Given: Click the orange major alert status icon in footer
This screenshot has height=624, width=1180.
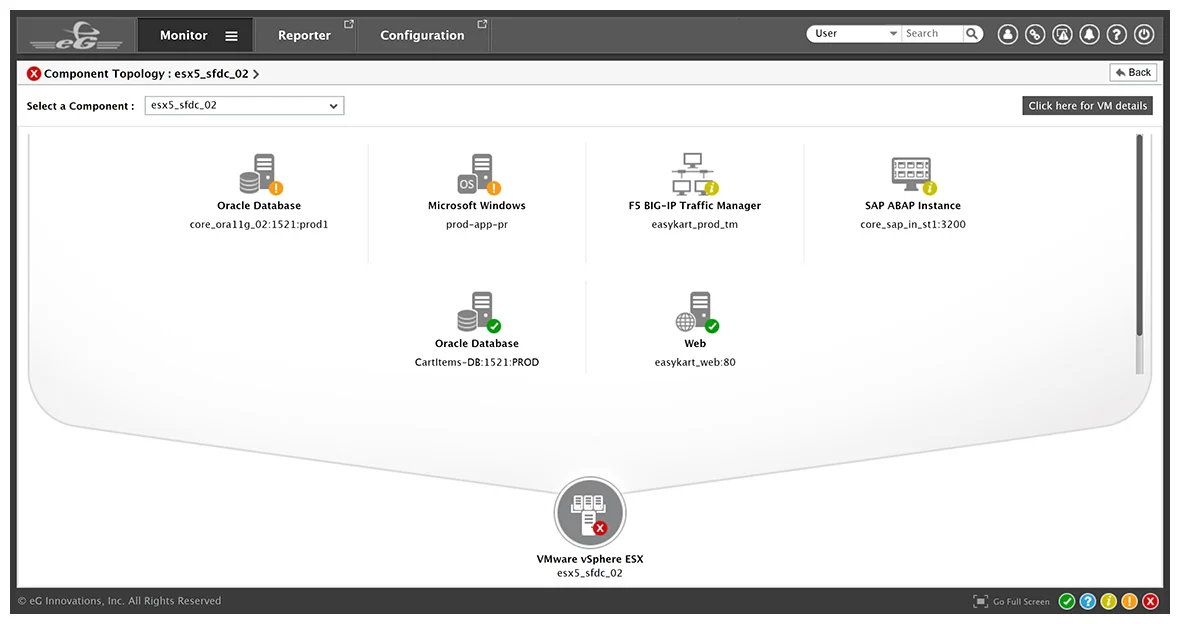Looking at the screenshot, I should click(x=1130, y=601).
